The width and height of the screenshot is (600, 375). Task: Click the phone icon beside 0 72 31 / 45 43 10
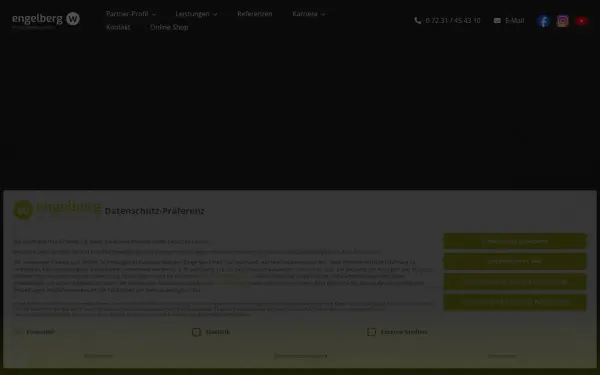pos(417,21)
